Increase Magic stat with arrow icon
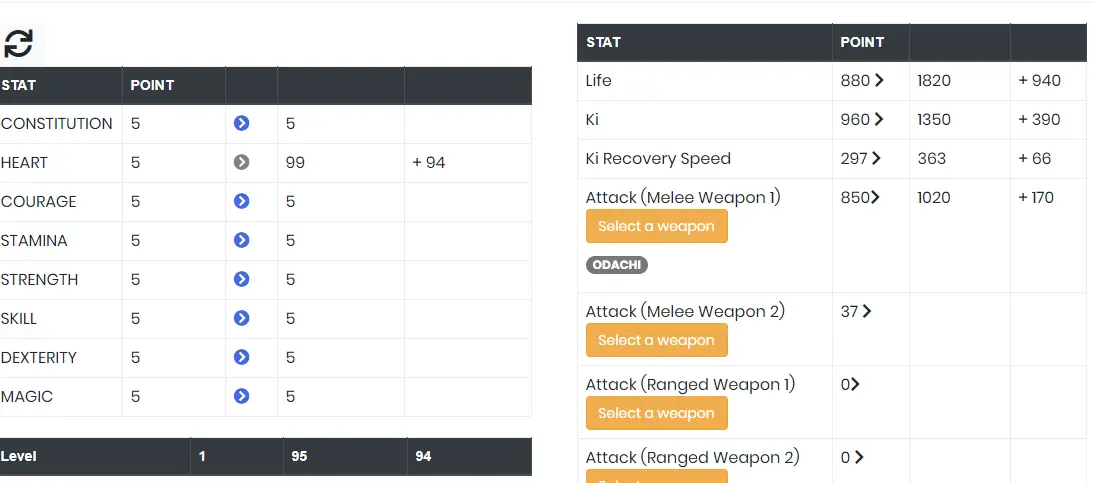The image size is (1093, 483). tap(241, 397)
